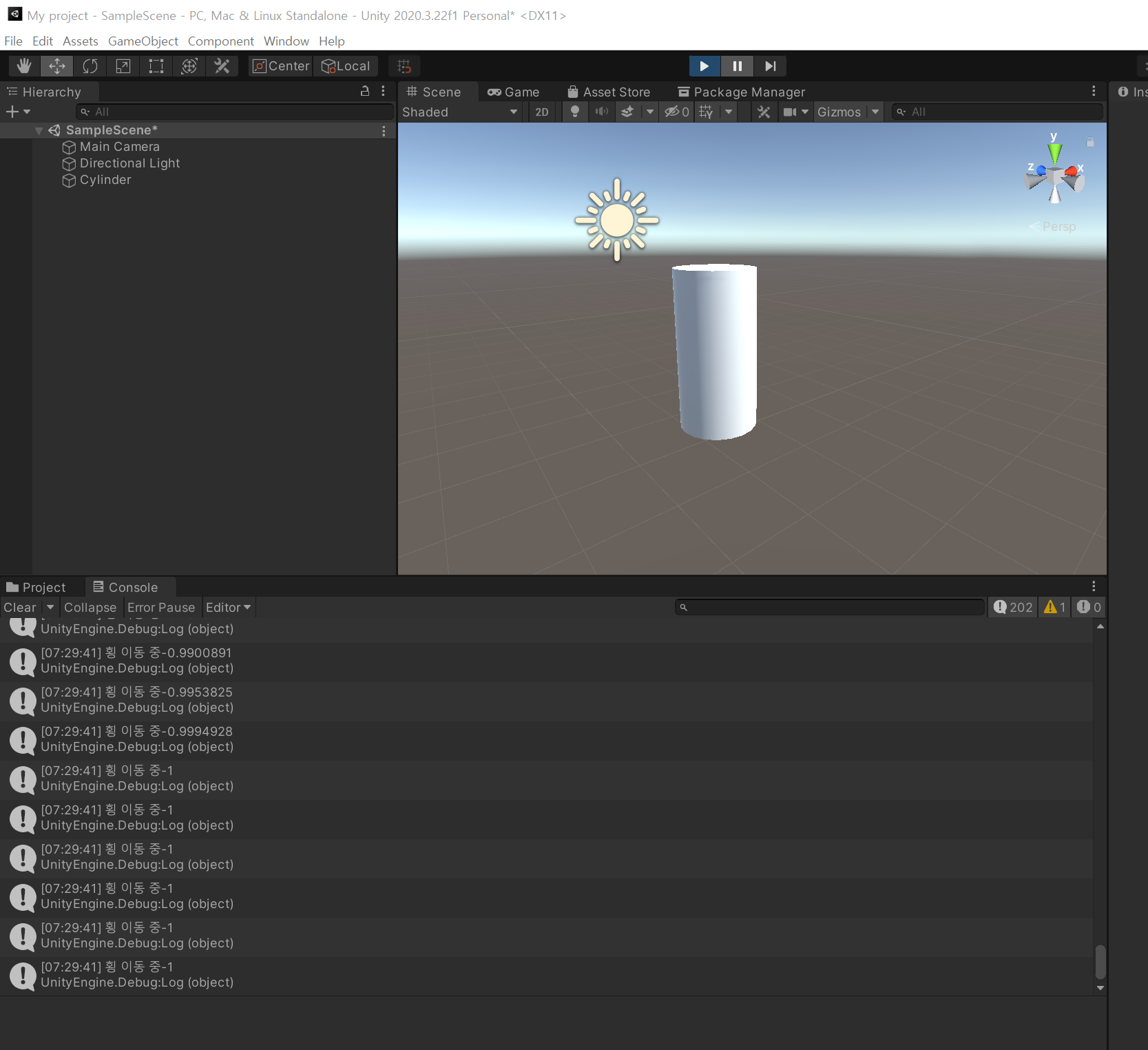1148x1050 pixels.
Task: Toggle Persp projection label in Scene
Action: [1052, 227]
